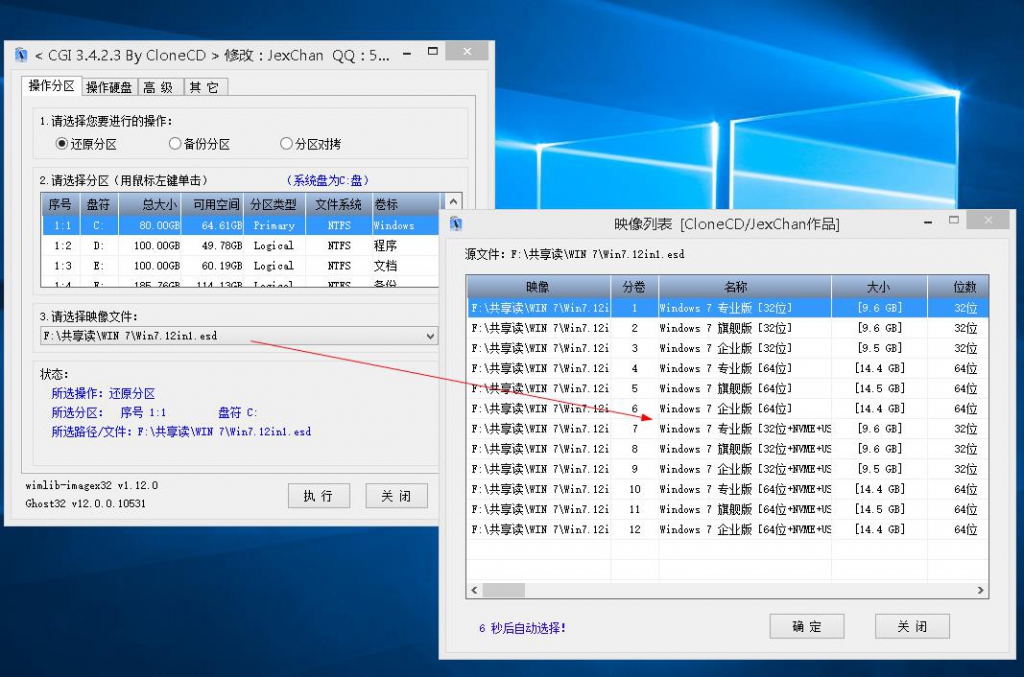Select image 1, Windows 7 专业版 [32位]
The height and width of the screenshot is (677, 1024).
[x=728, y=307]
